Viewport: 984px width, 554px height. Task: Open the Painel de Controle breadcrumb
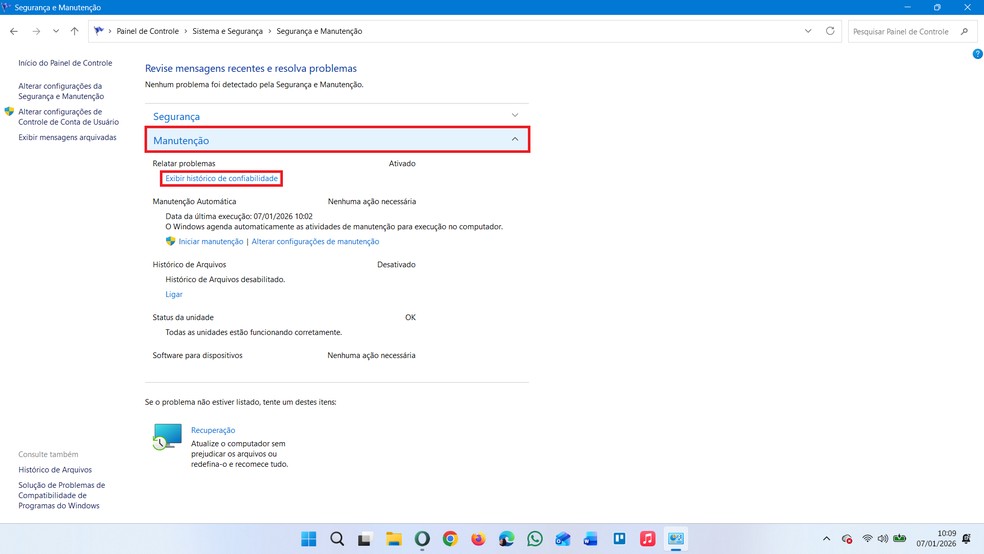[x=147, y=31]
